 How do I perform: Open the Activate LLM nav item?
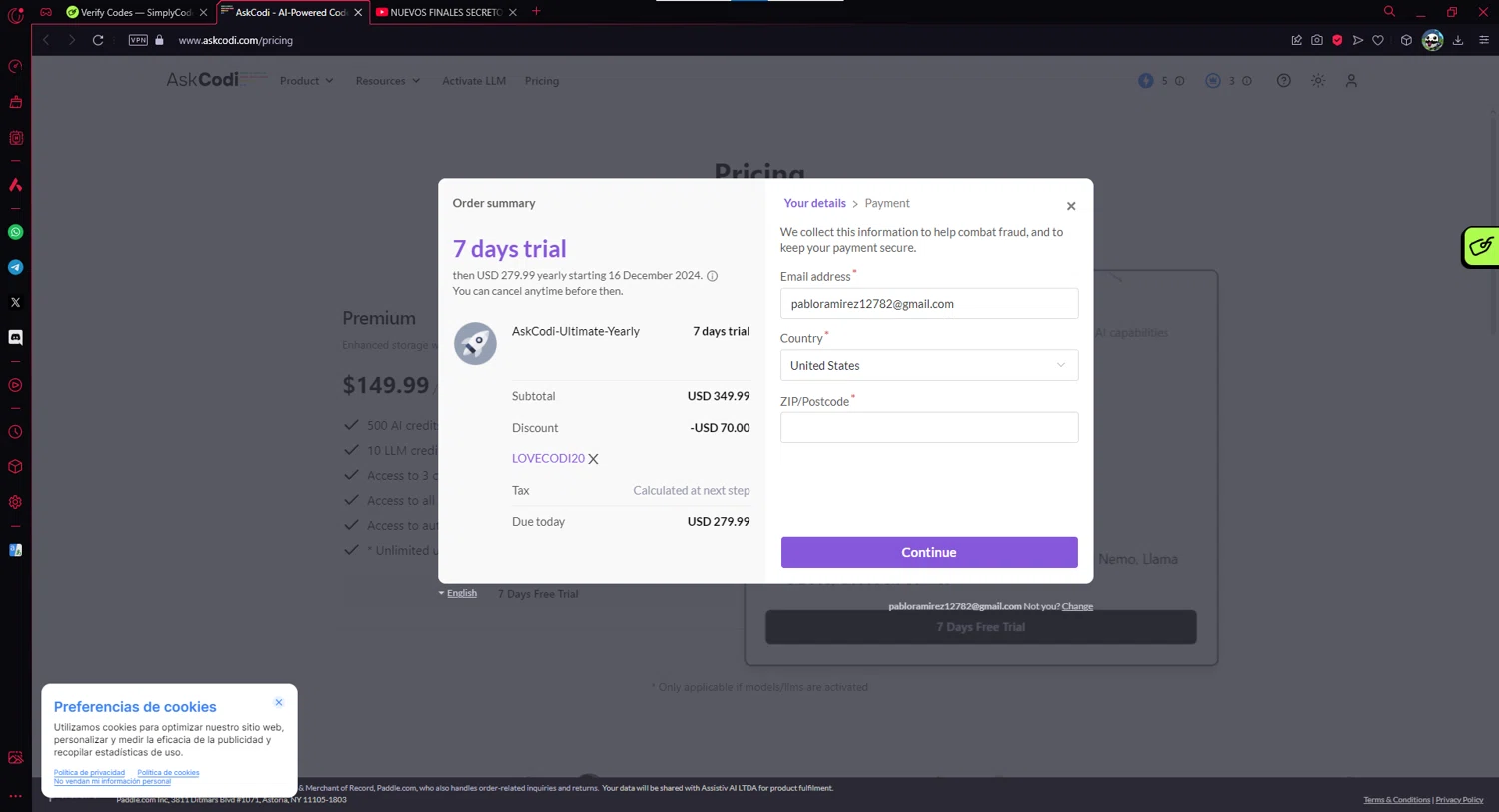point(474,81)
